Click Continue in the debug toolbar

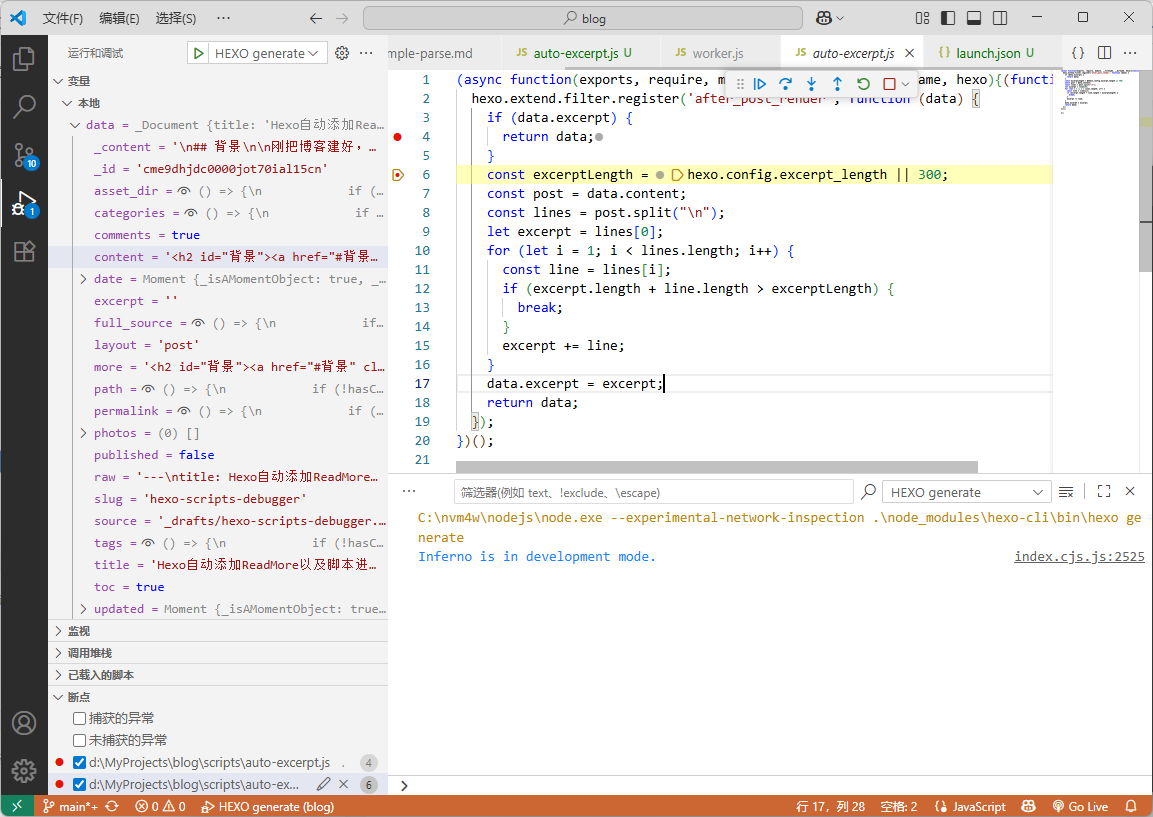(x=760, y=85)
